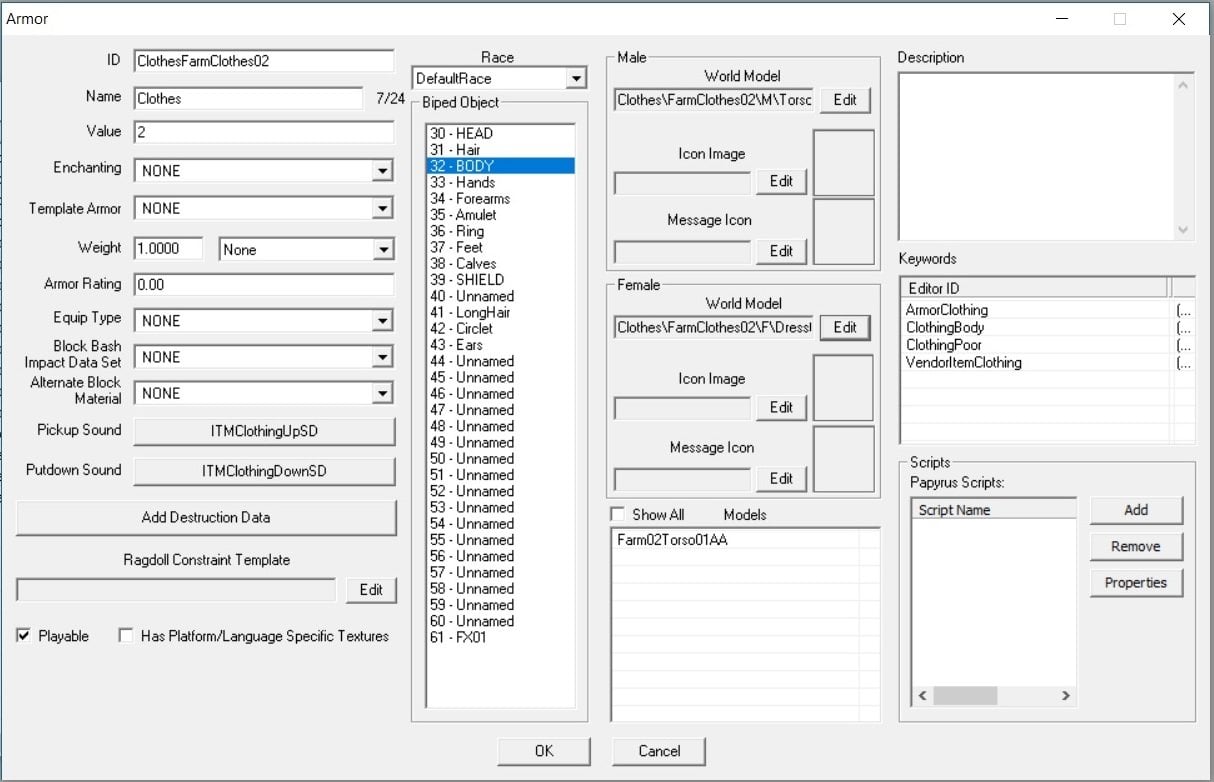The height and width of the screenshot is (782, 1214).
Task: Click the Remove script button
Action: 1136,547
